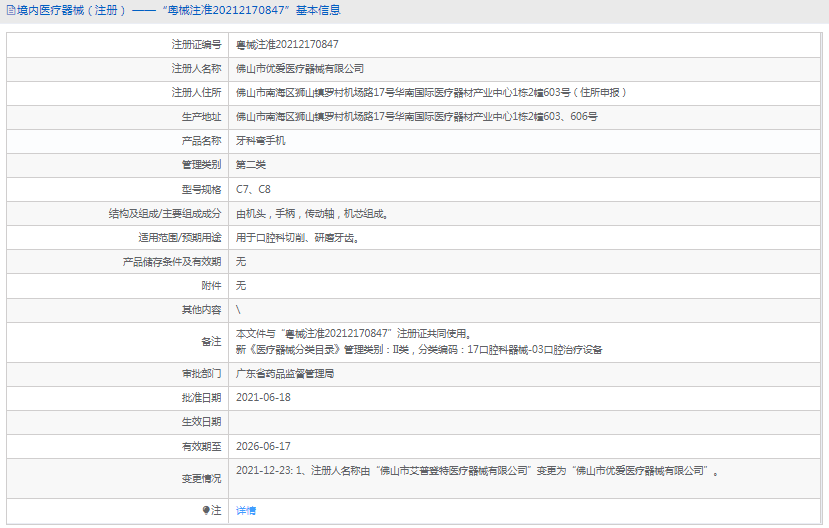Screen dimensions: 829x528
Task: Click the 批准日期 label
Action: 201,398
